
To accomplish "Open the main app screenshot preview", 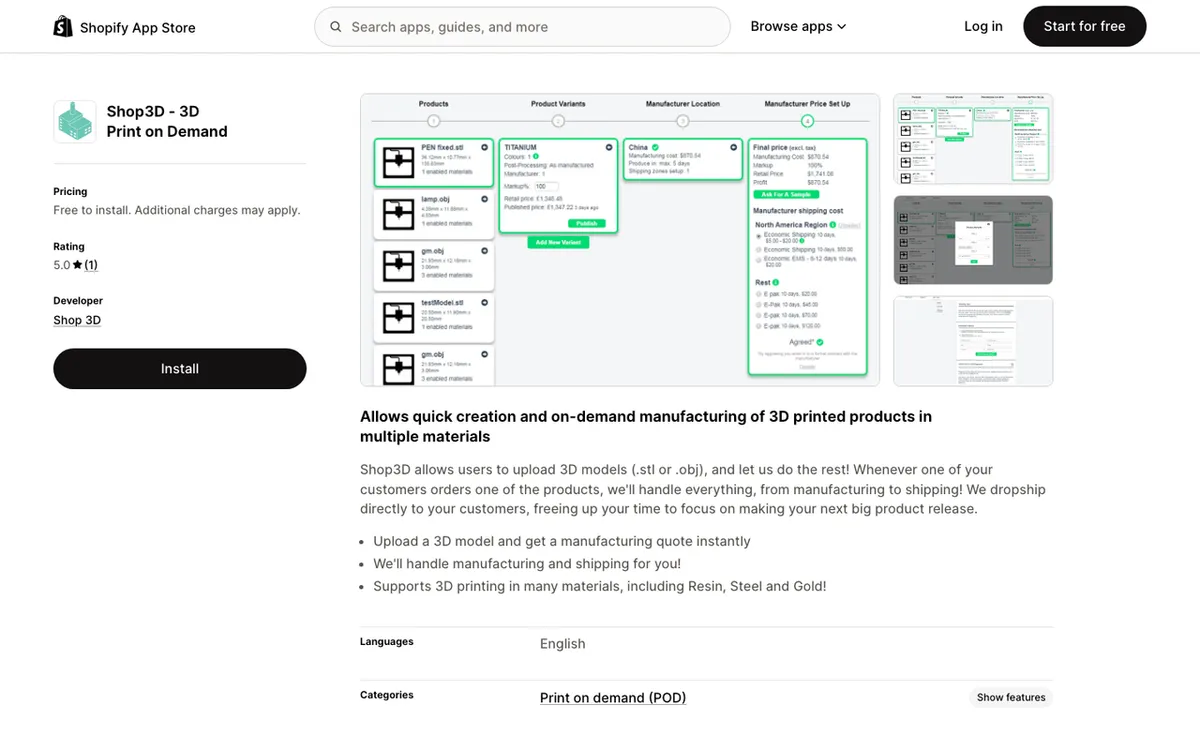I will tap(620, 240).
